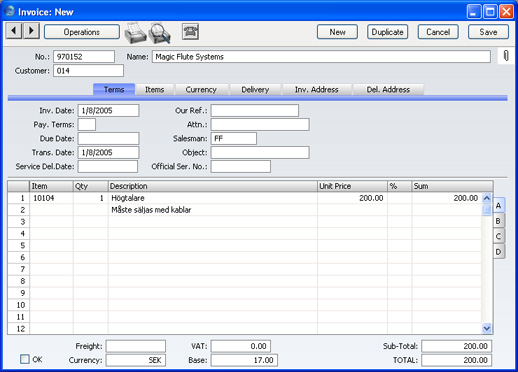Maximize the Invoice window
This screenshot has height=372, width=518.
coord(490,12)
